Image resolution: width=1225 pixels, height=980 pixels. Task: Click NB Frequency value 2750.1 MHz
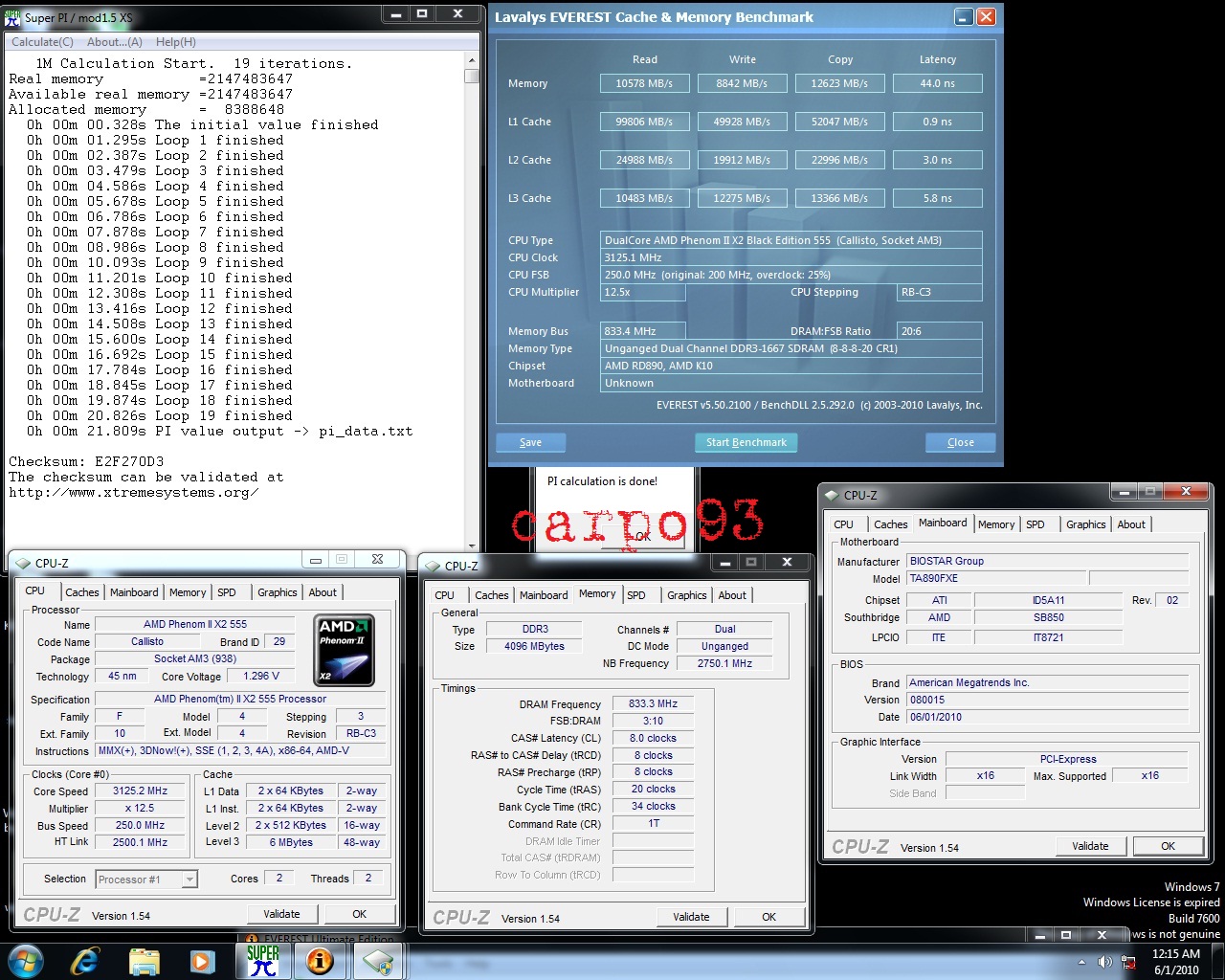[724, 663]
